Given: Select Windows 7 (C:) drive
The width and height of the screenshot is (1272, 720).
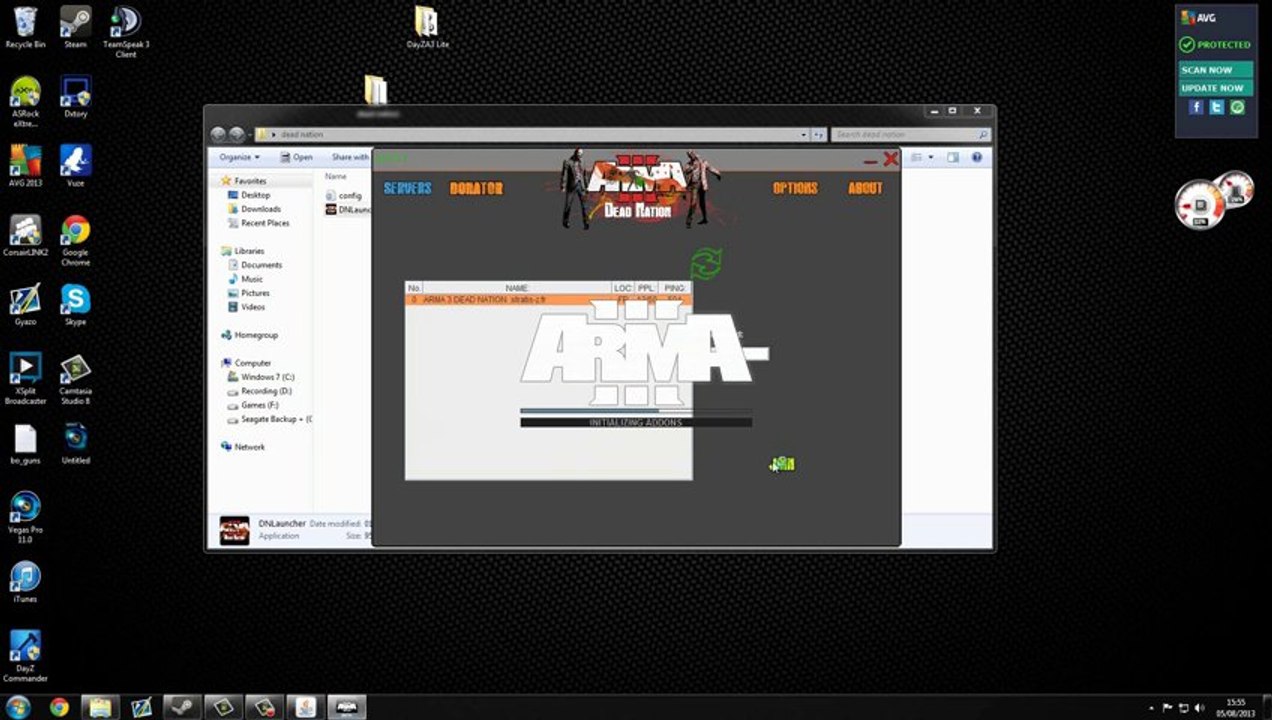Looking at the screenshot, I should 267,377.
